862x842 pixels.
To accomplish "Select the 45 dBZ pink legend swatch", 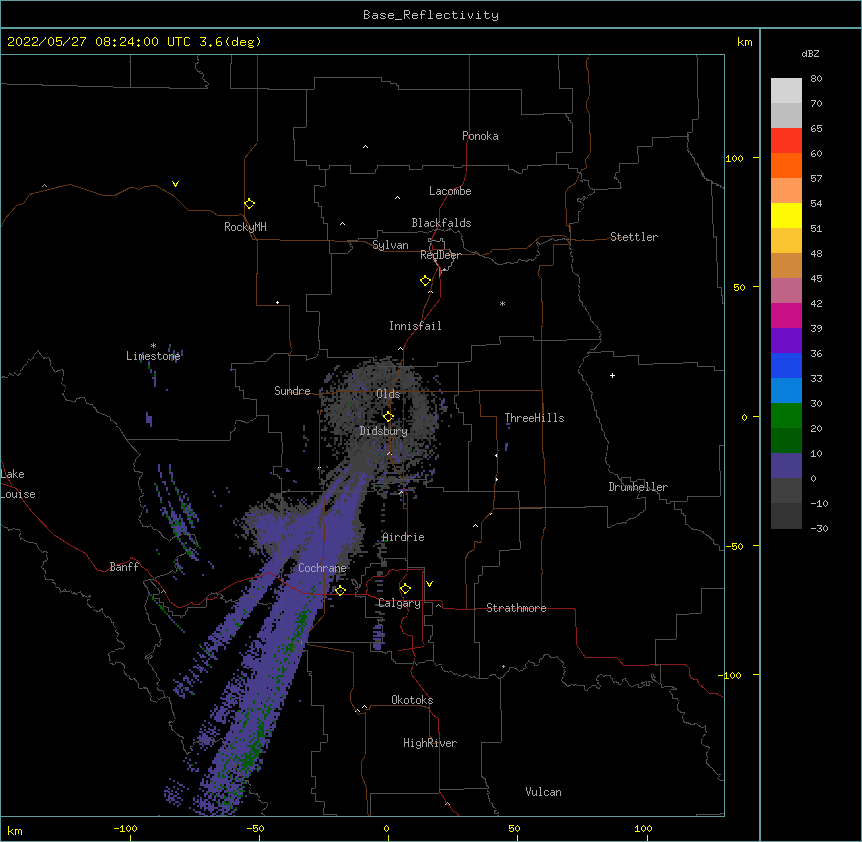I will pyautogui.click(x=786, y=291).
